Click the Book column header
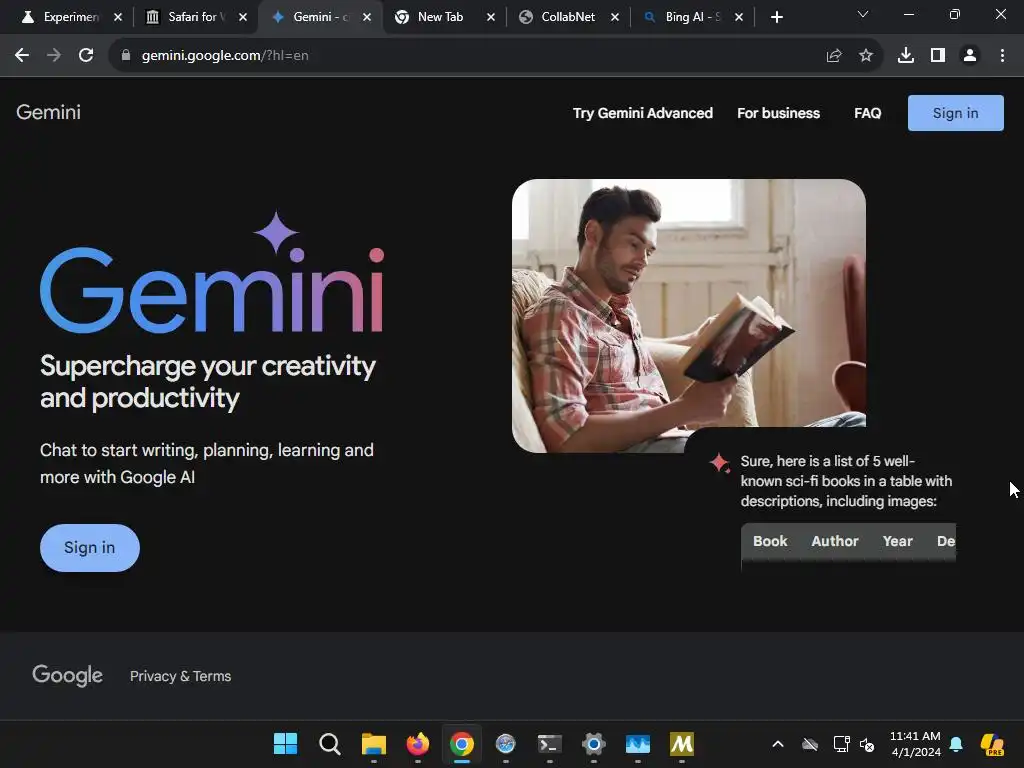The height and width of the screenshot is (768, 1024). click(770, 541)
